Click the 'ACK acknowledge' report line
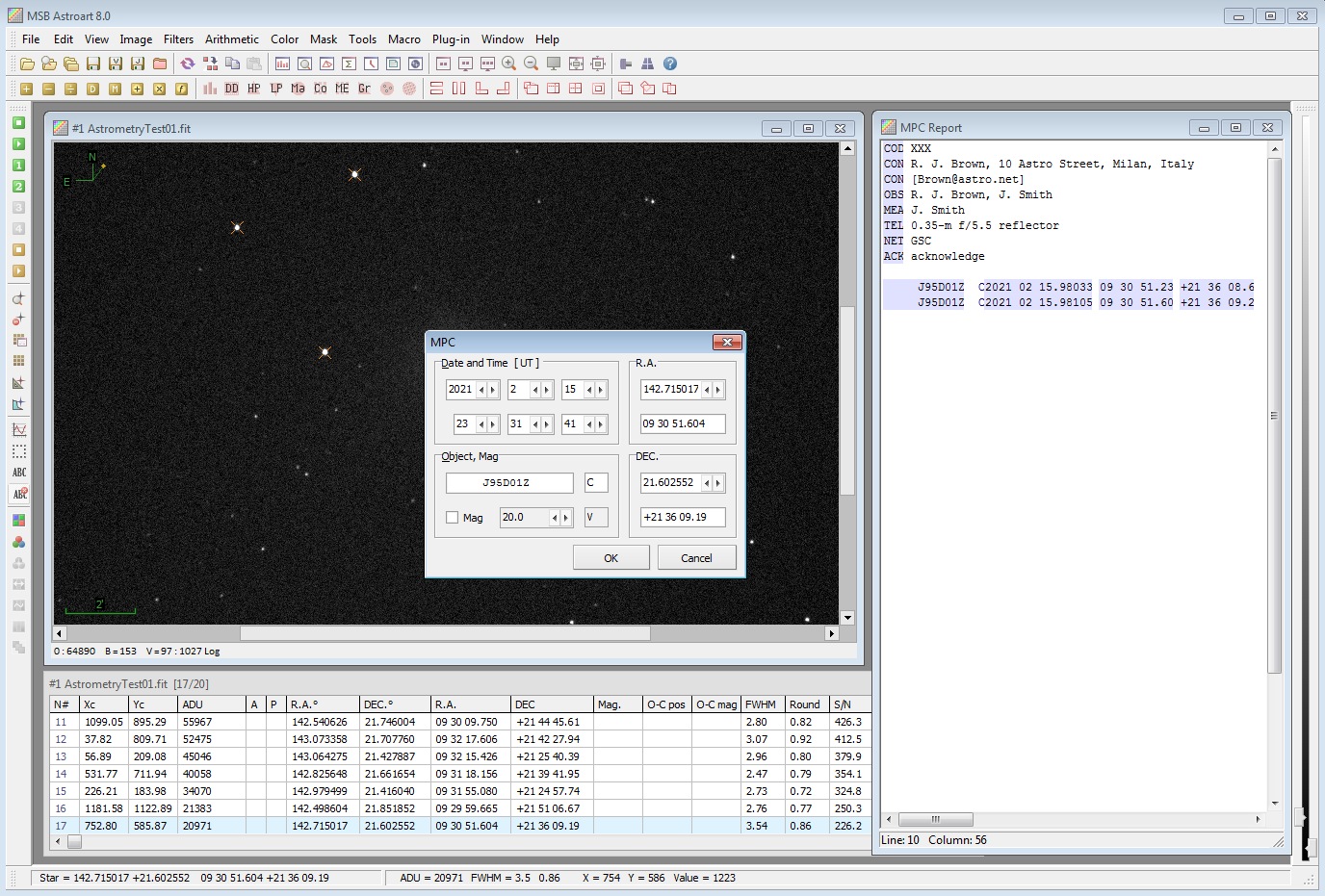This screenshot has height=896, width=1325. (934, 256)
